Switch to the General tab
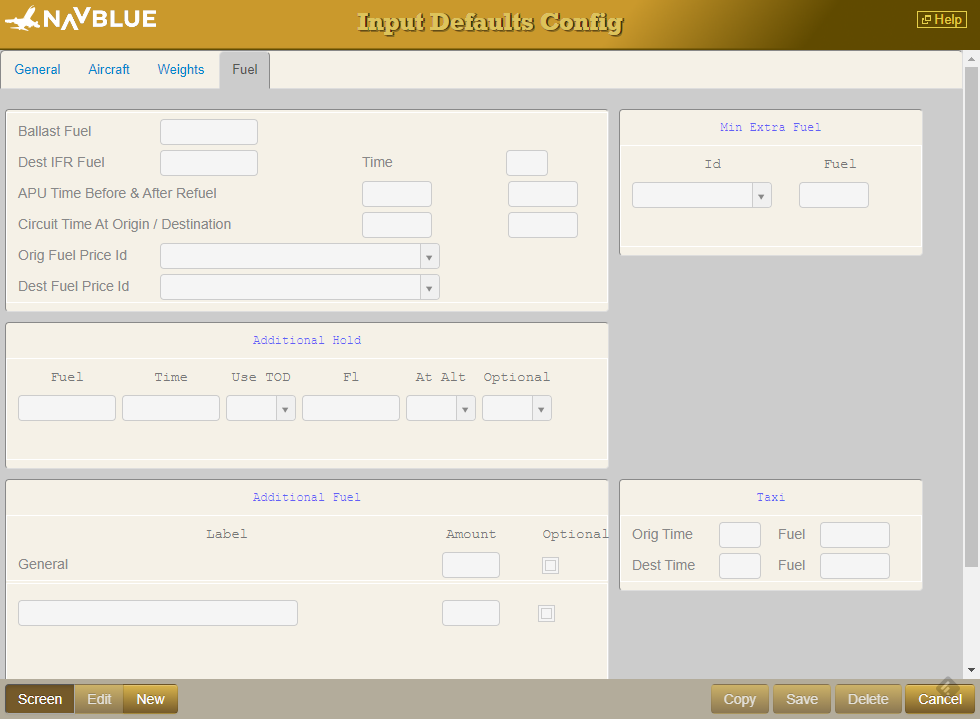Screen dimensions: 980x719 [x=37, y=69]
